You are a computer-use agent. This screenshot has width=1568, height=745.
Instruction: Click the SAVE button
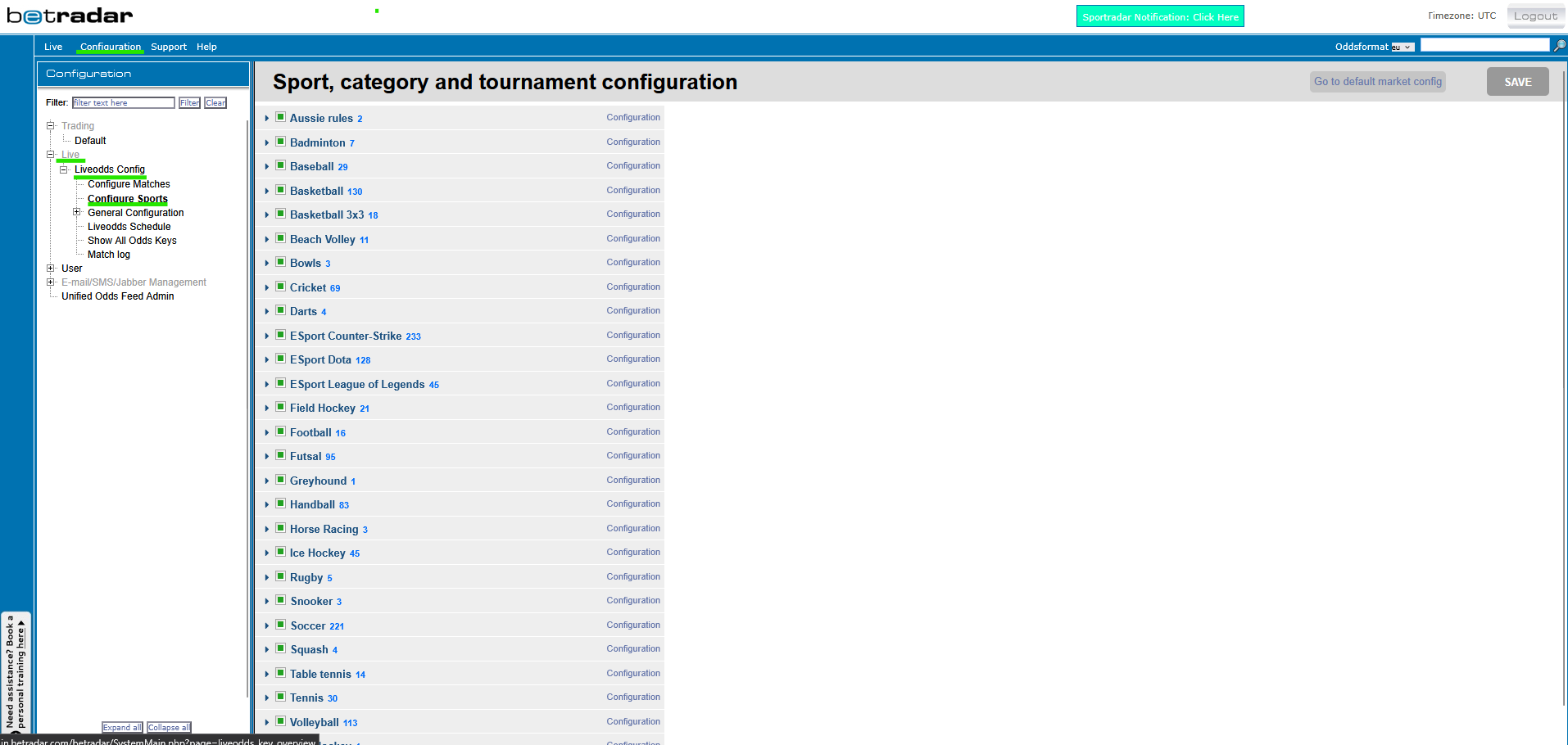coord(1517,82)
